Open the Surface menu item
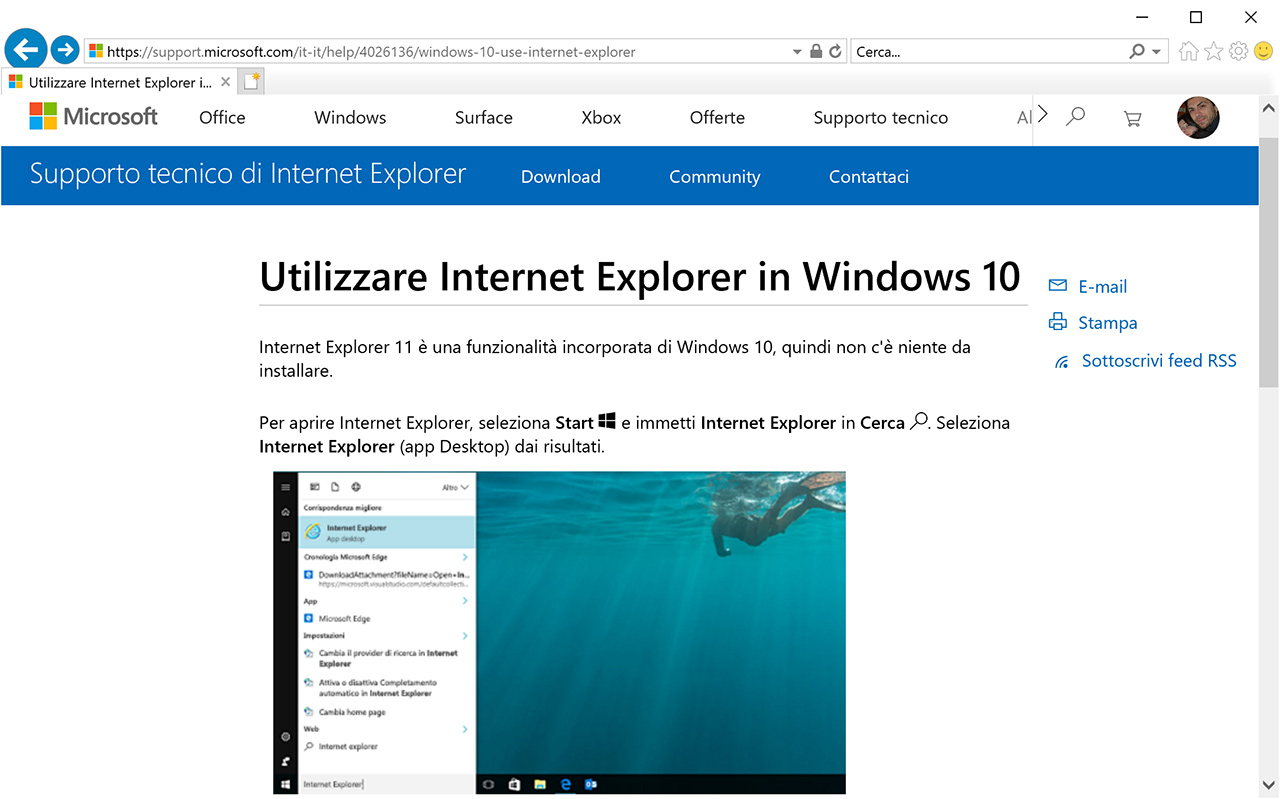The image size is (1280, 799). point(484,118)
